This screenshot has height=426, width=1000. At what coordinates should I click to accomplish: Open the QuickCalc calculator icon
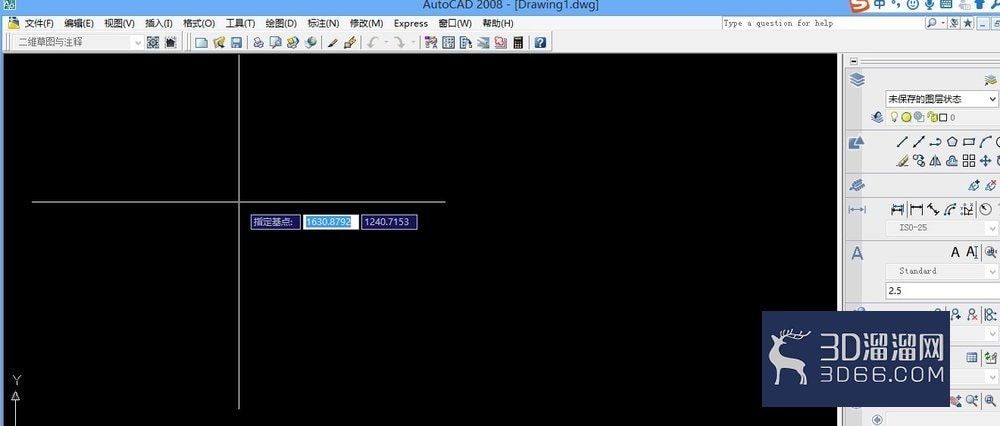pos(518,43)
